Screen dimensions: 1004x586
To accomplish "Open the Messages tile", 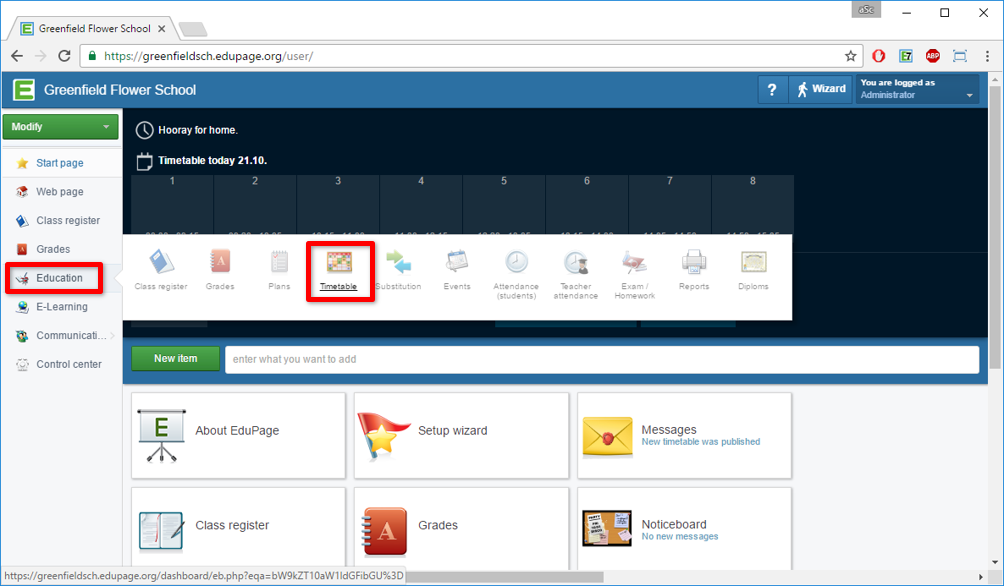I will coord(684,435).
